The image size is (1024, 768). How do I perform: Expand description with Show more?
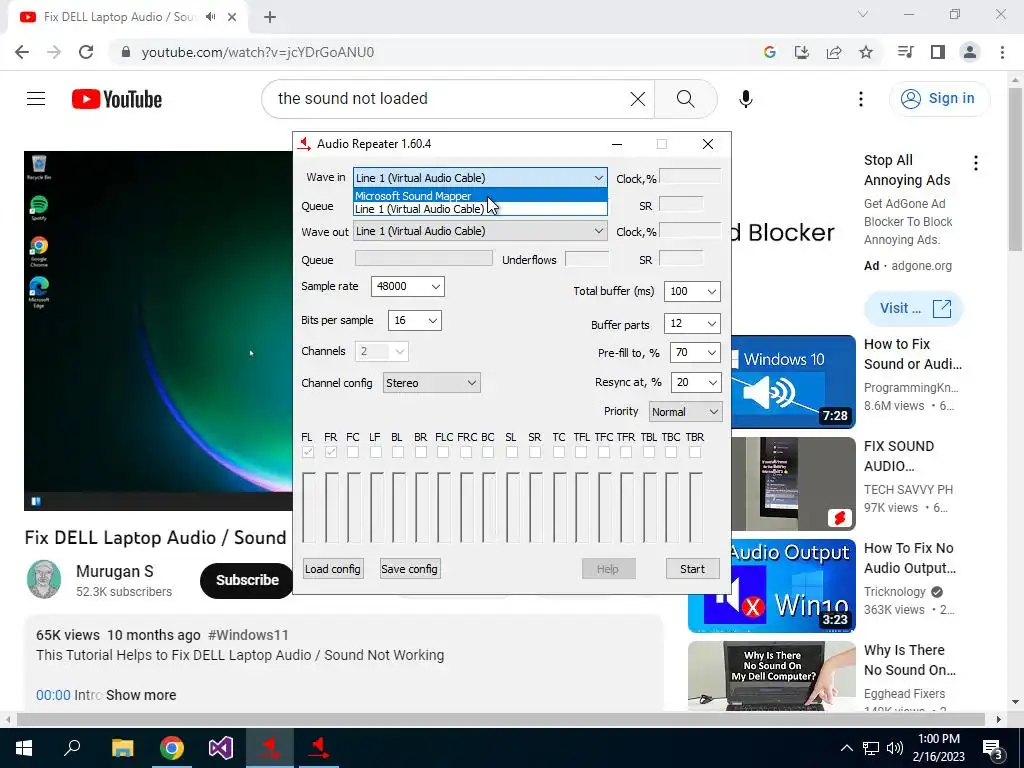[141, 695]
